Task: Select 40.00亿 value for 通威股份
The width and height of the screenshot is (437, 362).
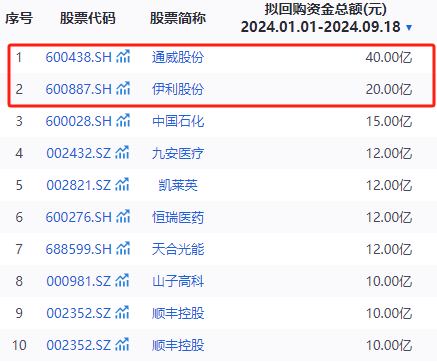Action: pos(389,57)
